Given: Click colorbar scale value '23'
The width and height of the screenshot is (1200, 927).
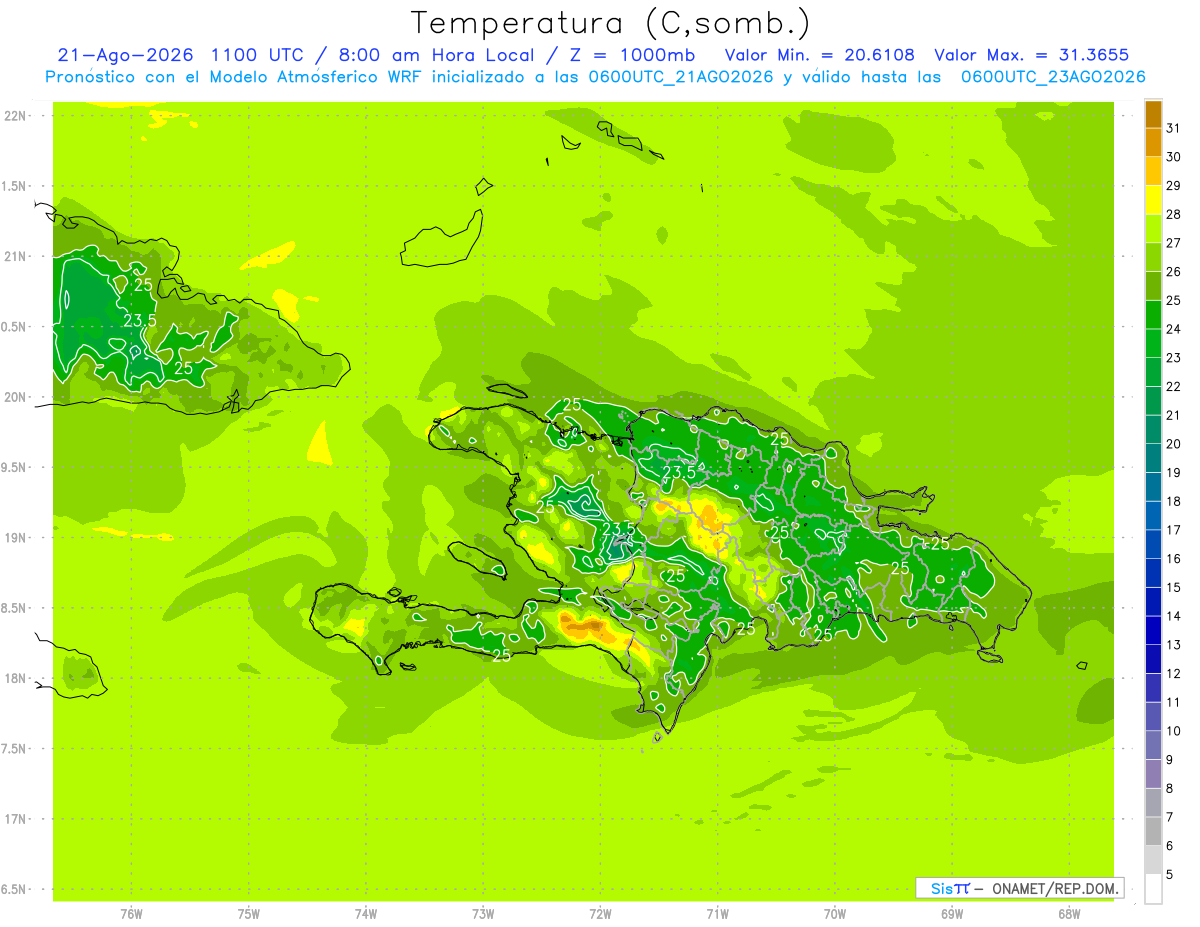Looking at the screenshot, I should [1173, 358].
